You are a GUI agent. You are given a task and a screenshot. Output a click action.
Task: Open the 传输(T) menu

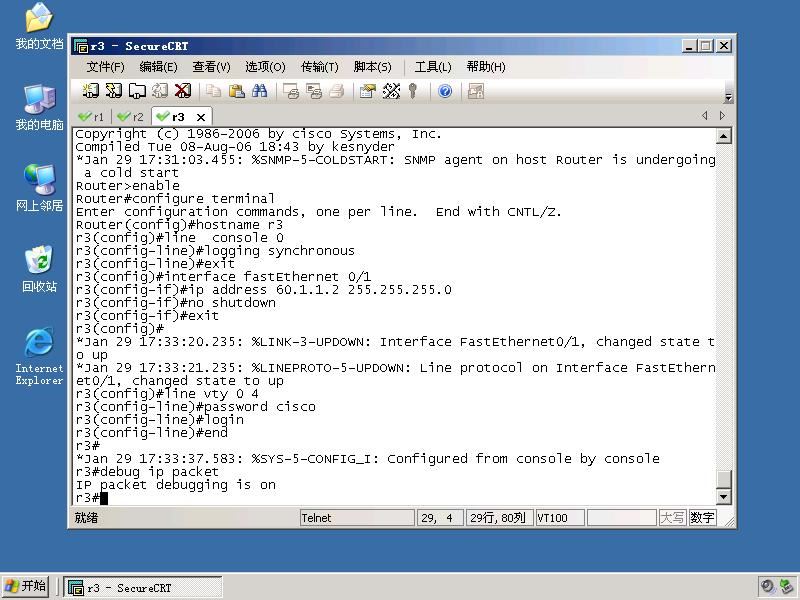coord(319,67)
